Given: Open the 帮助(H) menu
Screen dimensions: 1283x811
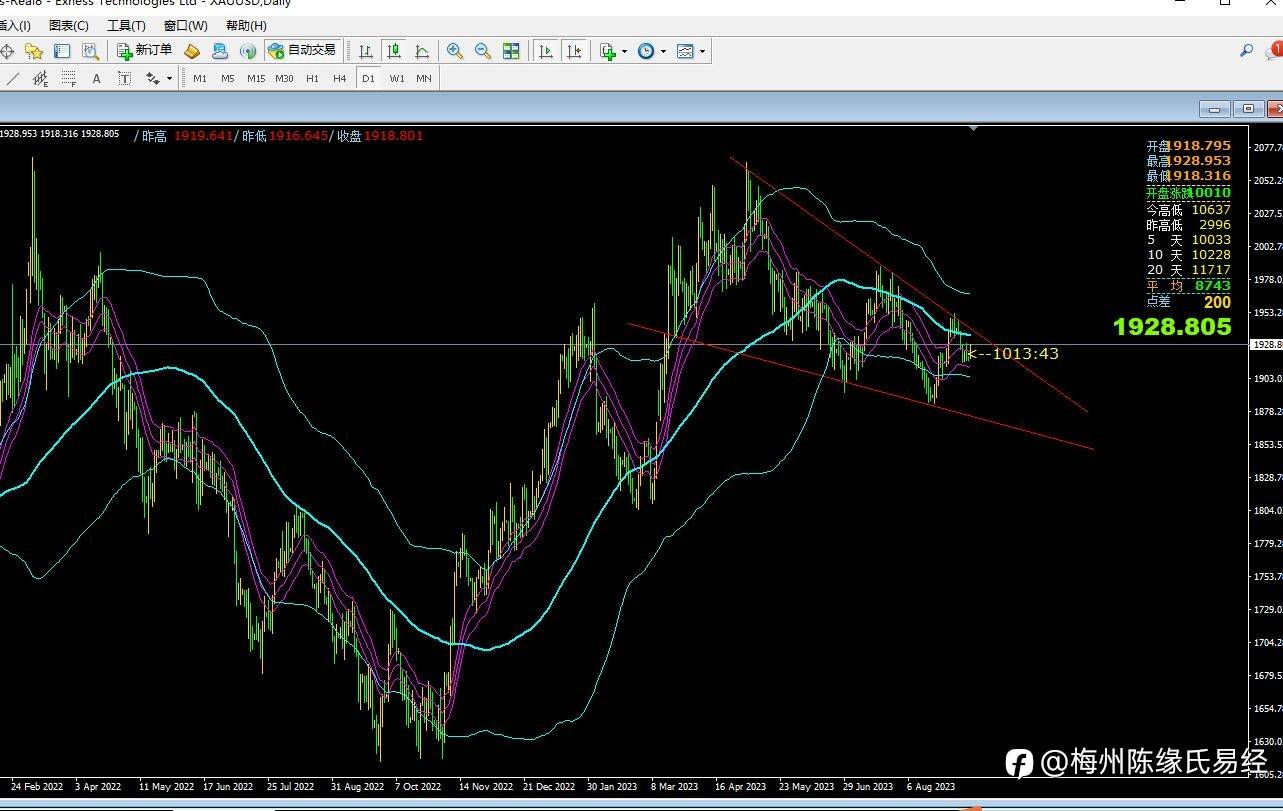Looking at the screenshot, I should tap(246, 25).
